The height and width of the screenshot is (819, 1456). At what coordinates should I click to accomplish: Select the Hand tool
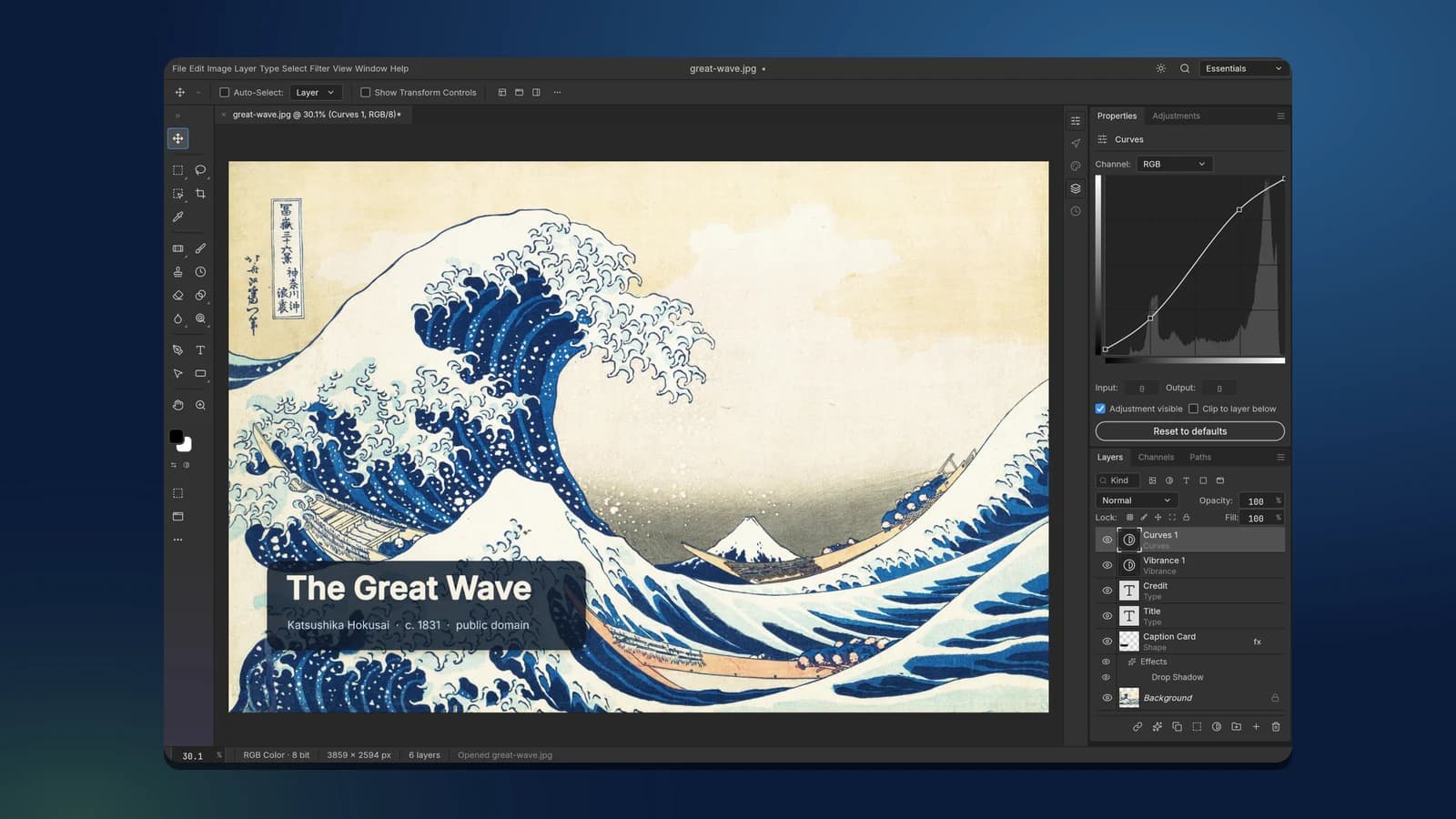click(x=177, y=405)
